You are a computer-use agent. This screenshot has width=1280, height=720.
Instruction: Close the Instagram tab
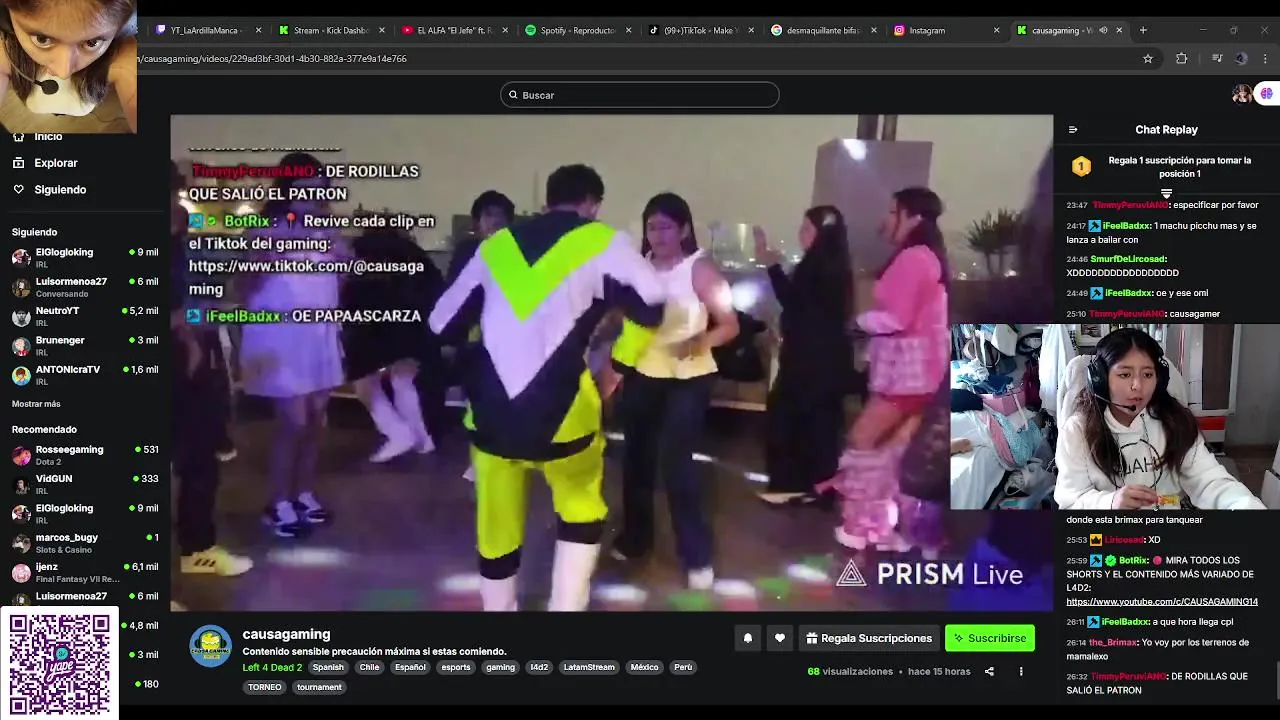coord(996,30)
